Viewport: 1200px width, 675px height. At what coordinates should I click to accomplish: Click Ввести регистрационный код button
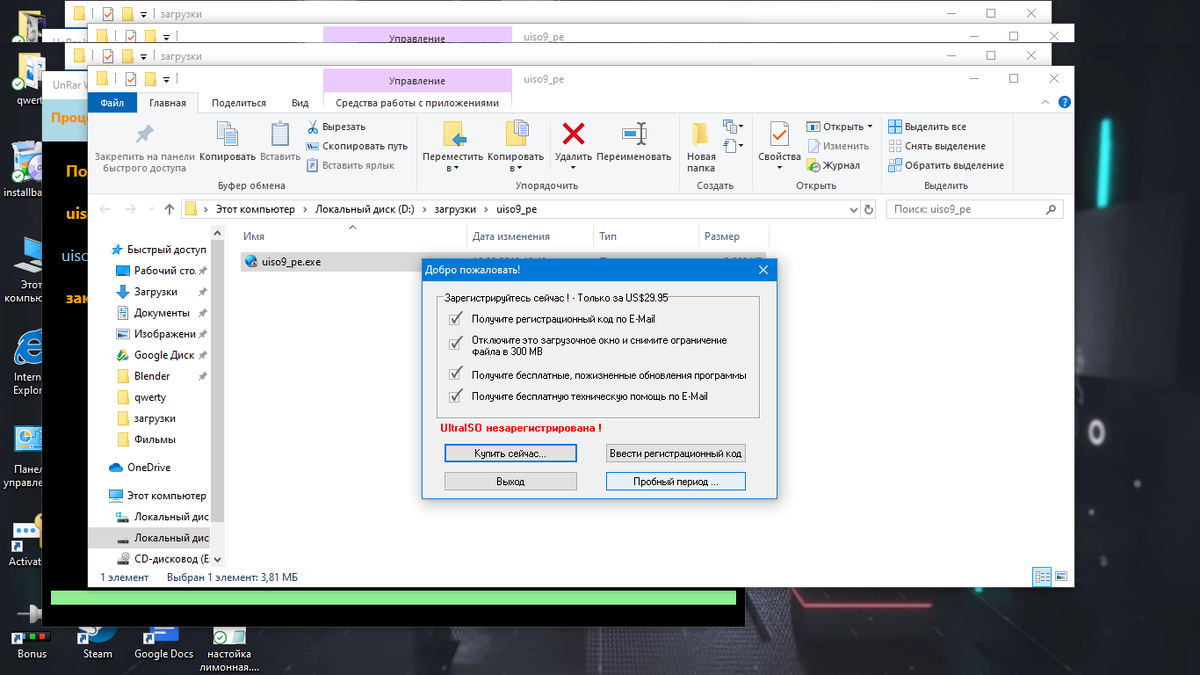[x=676, y=453]
